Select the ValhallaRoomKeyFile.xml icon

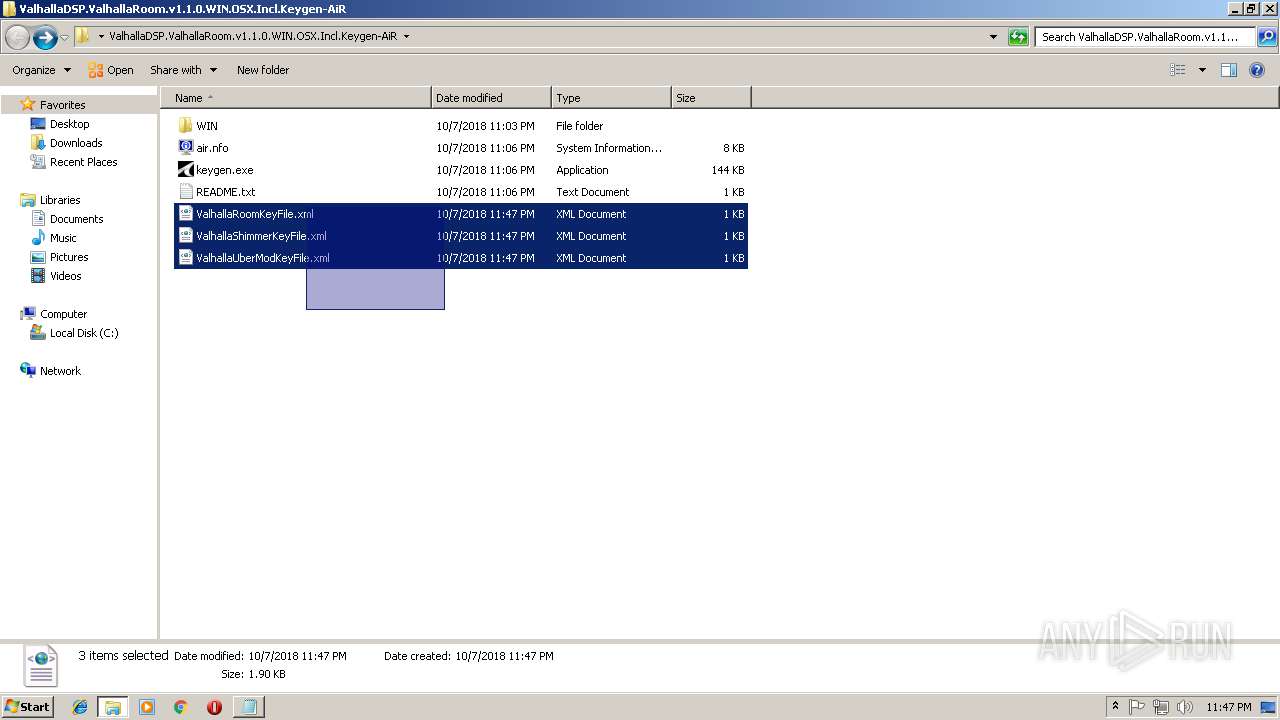pos(185,214)
